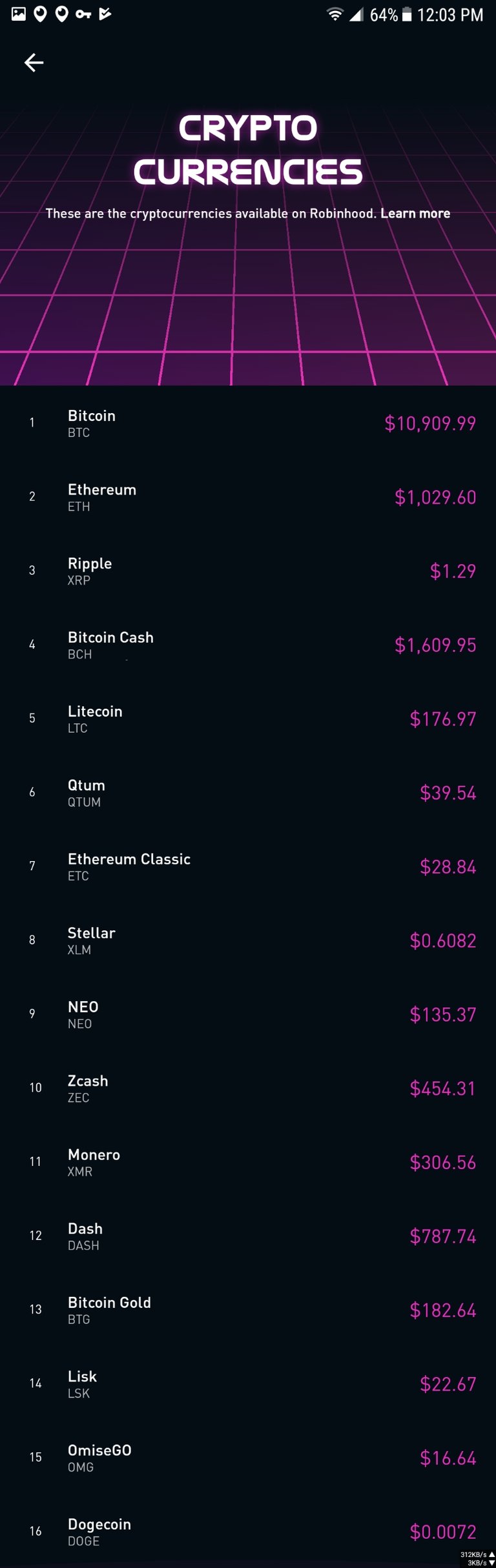Tap the back arrow icon
Viewport: 496px width, 1568px height.
pos(34,62)
